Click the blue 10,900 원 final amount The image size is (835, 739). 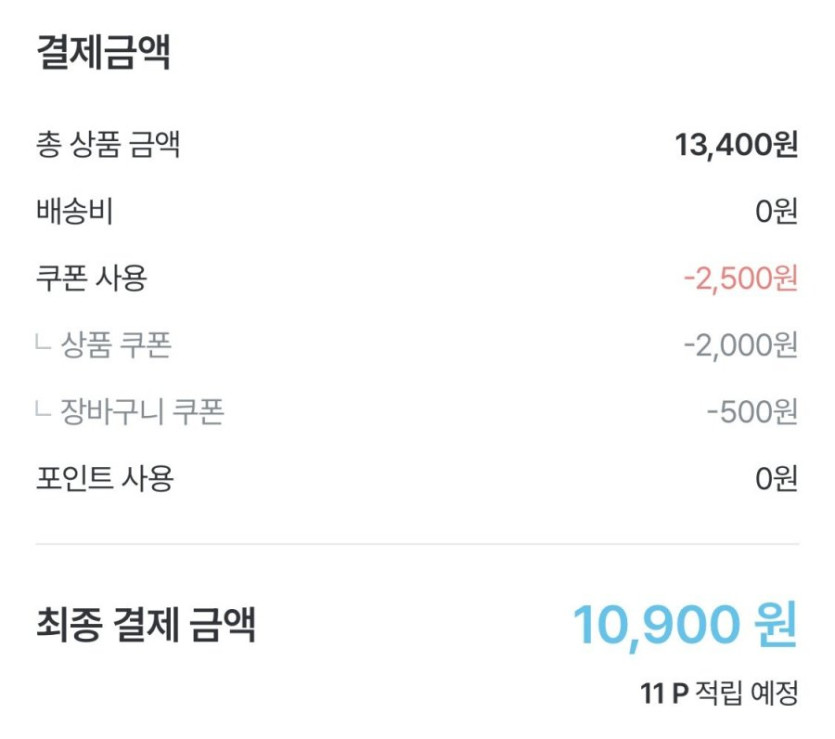[x=685, y=625]
